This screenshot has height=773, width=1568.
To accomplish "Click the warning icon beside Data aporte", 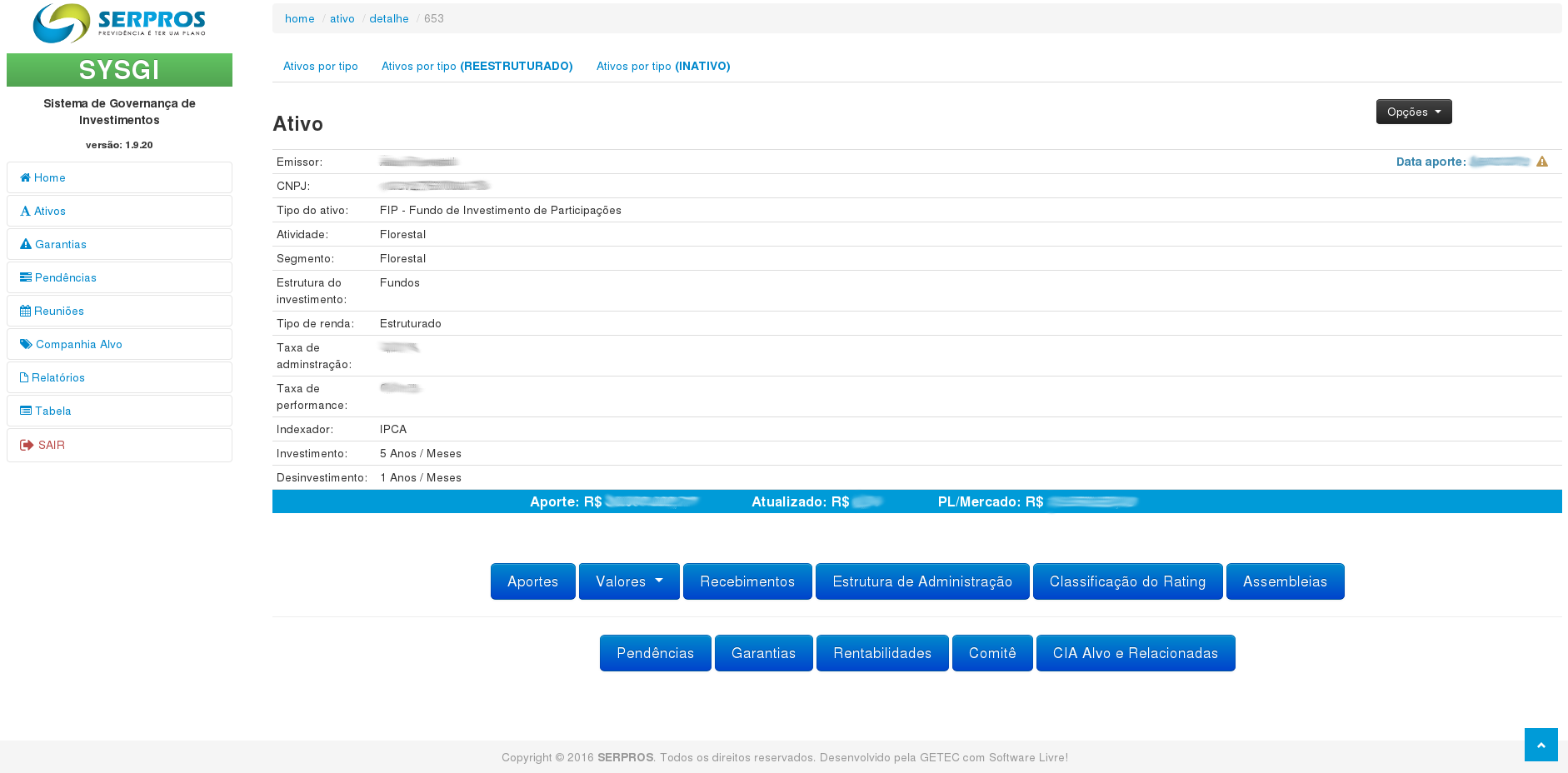I will pos(1542,162).
